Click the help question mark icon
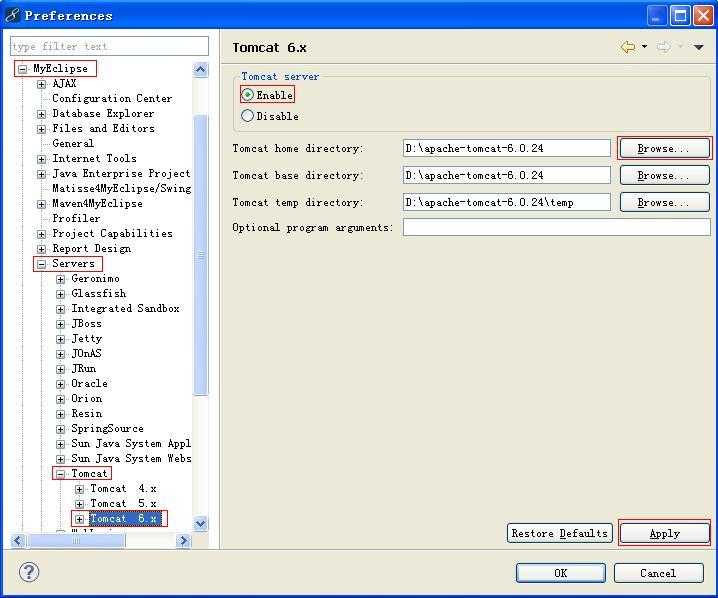The image size is (718, 598). (x=29, y=572)
